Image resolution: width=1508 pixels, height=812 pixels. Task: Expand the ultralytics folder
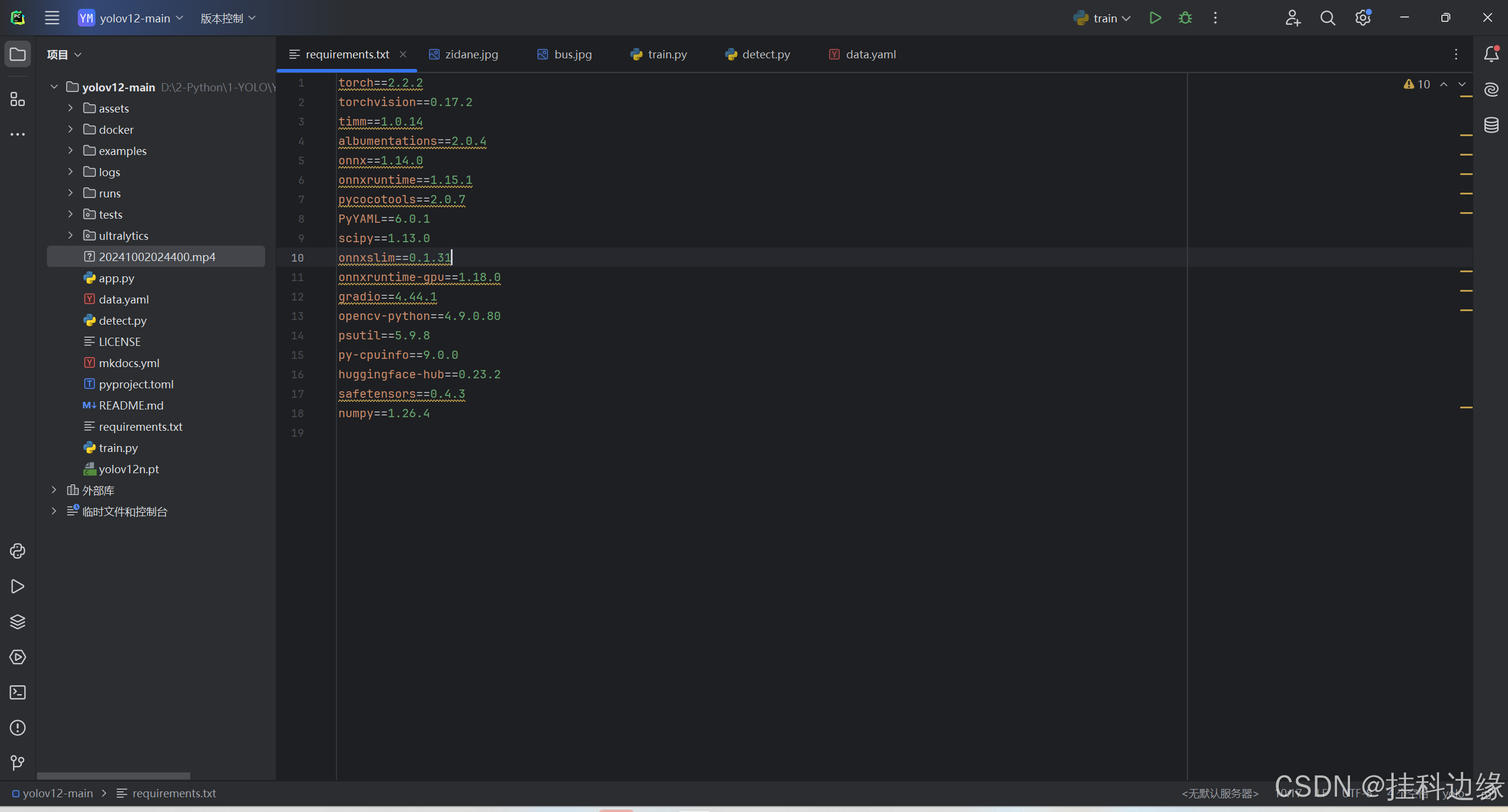71,236
